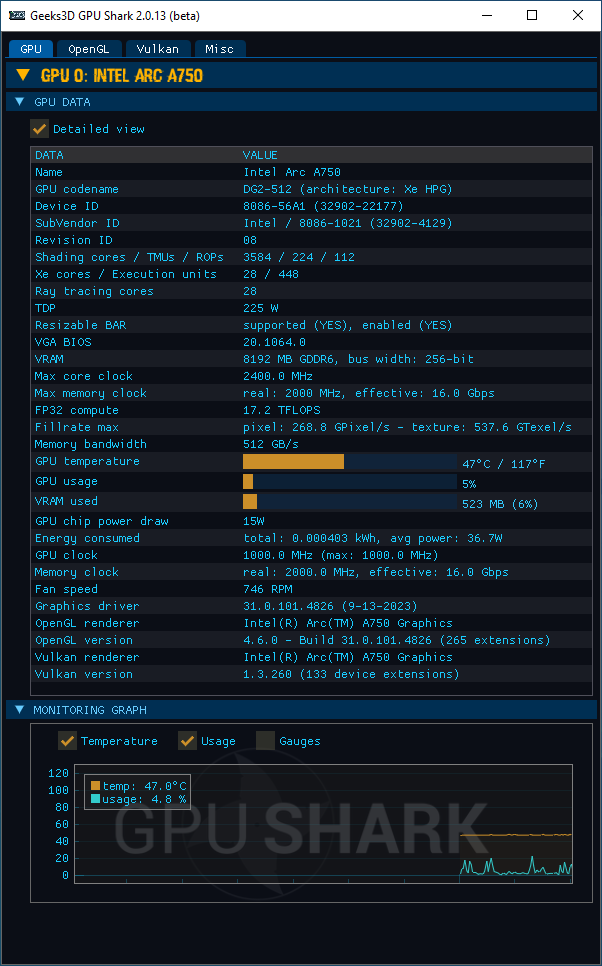Click the GPU temperature progress bar

click(x=350, y=461)
